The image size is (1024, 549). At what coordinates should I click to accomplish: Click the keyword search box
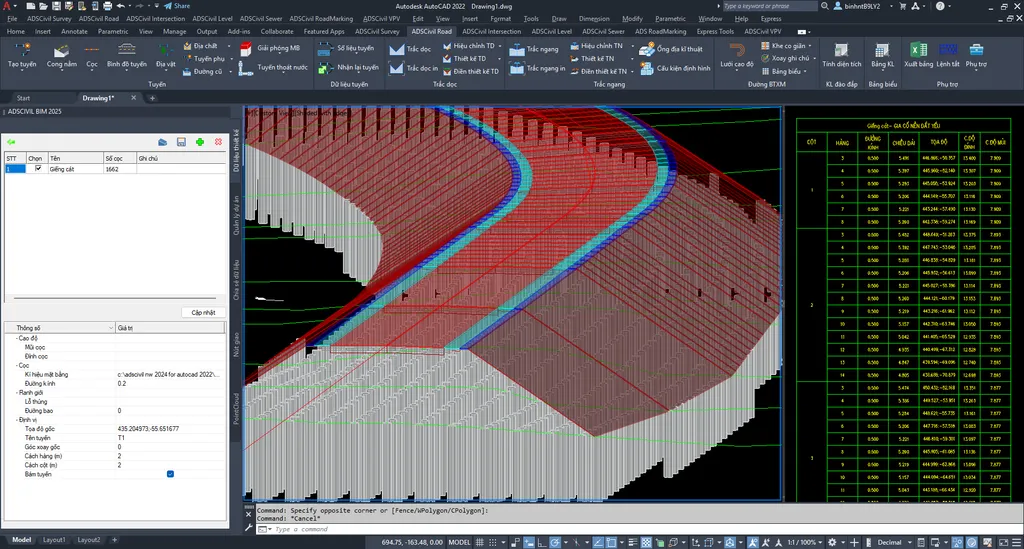[769, 6]
